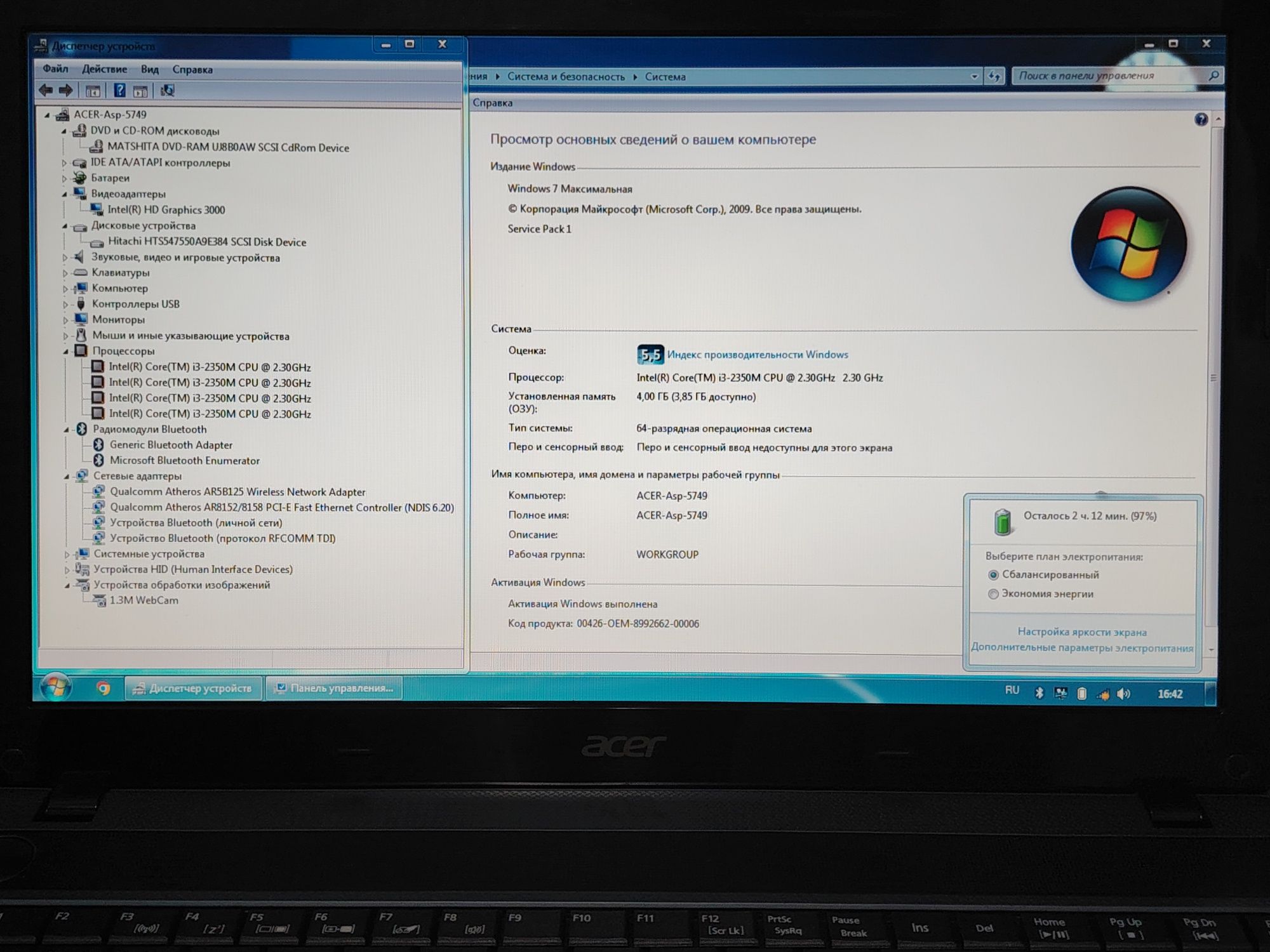The height and width of the screenshot is (952, 1270).
Task: Click the Forward arrow in Device Manager toolbar
Action: click(x=65, y=91)
